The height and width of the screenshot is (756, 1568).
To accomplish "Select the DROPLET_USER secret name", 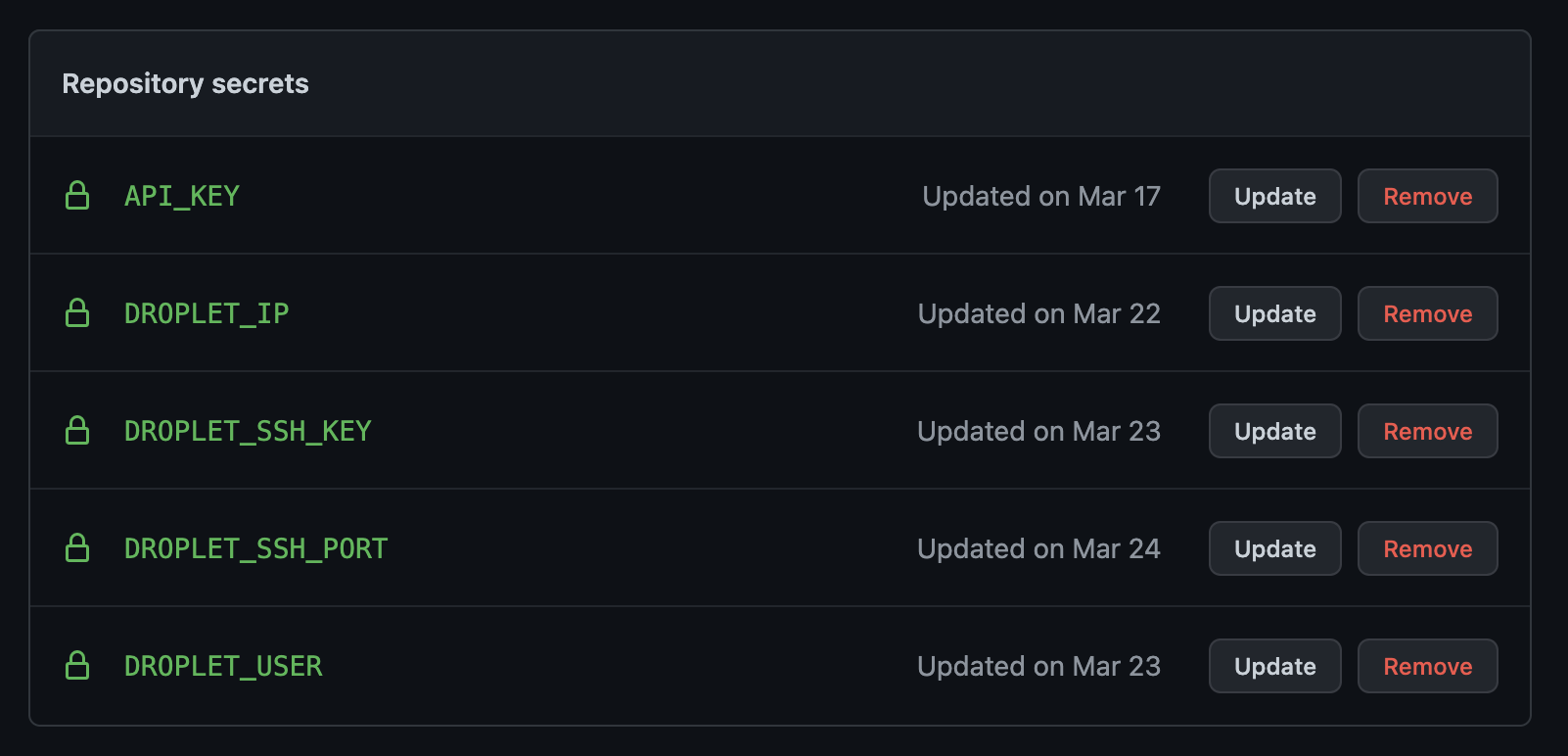I will (x=223, y=666).
